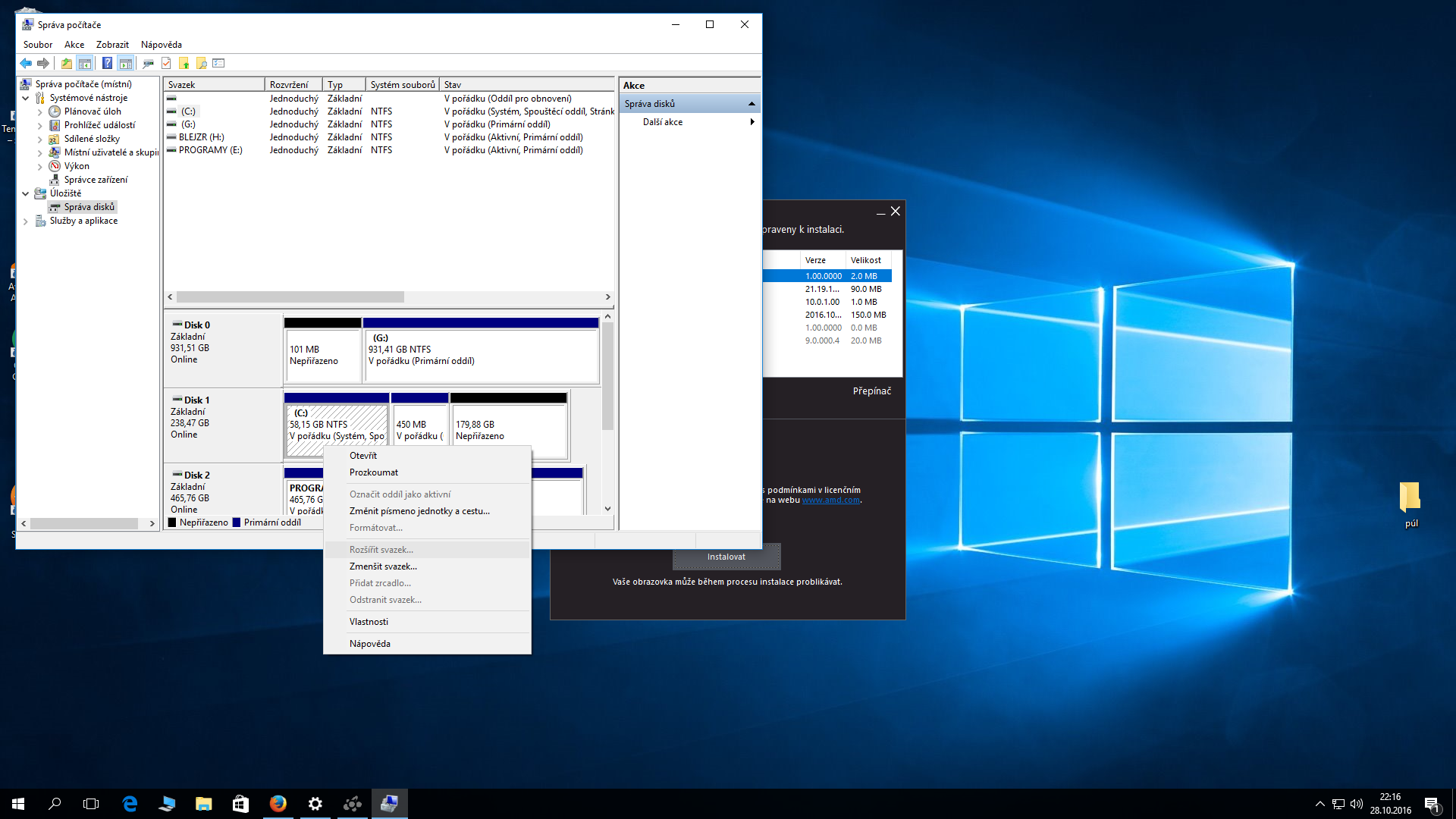Click the blue Back arrow toolbar icon
This screenshot has width=1456, height=819.
coord(26,64)
